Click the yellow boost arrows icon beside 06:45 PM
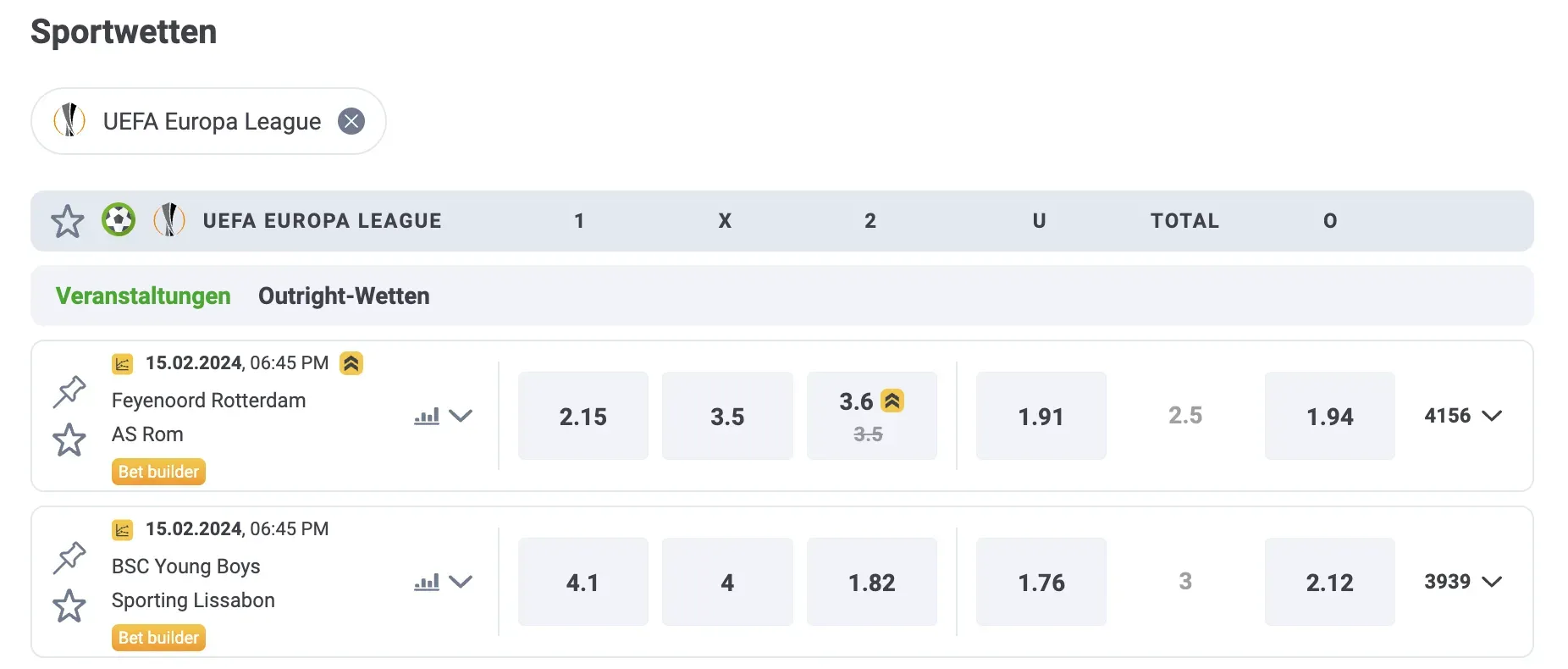 point(351,363)
